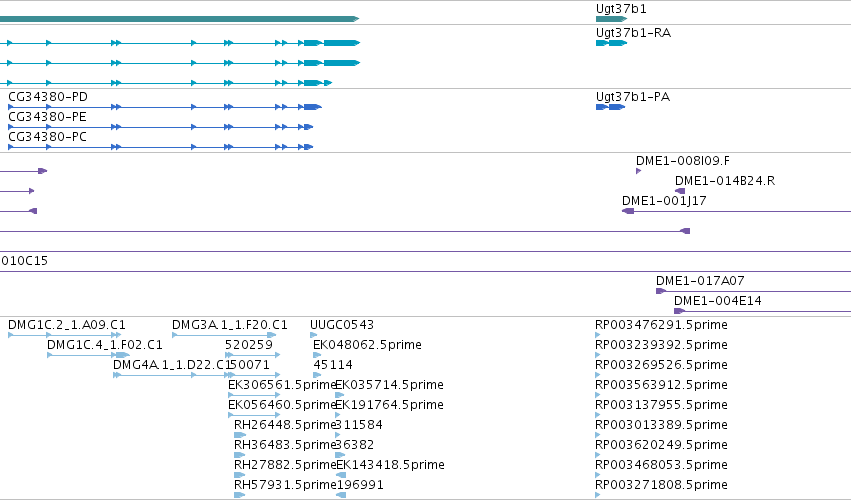Select the RP003137955.5prime EST label
Image resolution: width=851 pixels, height=500 pixels.
click(661, 405)
